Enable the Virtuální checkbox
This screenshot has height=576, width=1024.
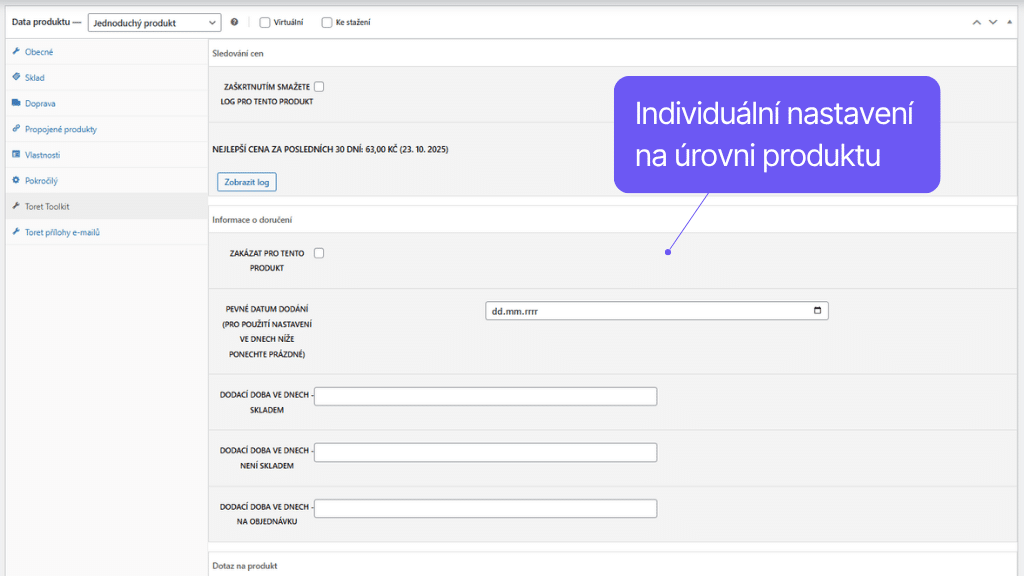click(x=263, y=22)
